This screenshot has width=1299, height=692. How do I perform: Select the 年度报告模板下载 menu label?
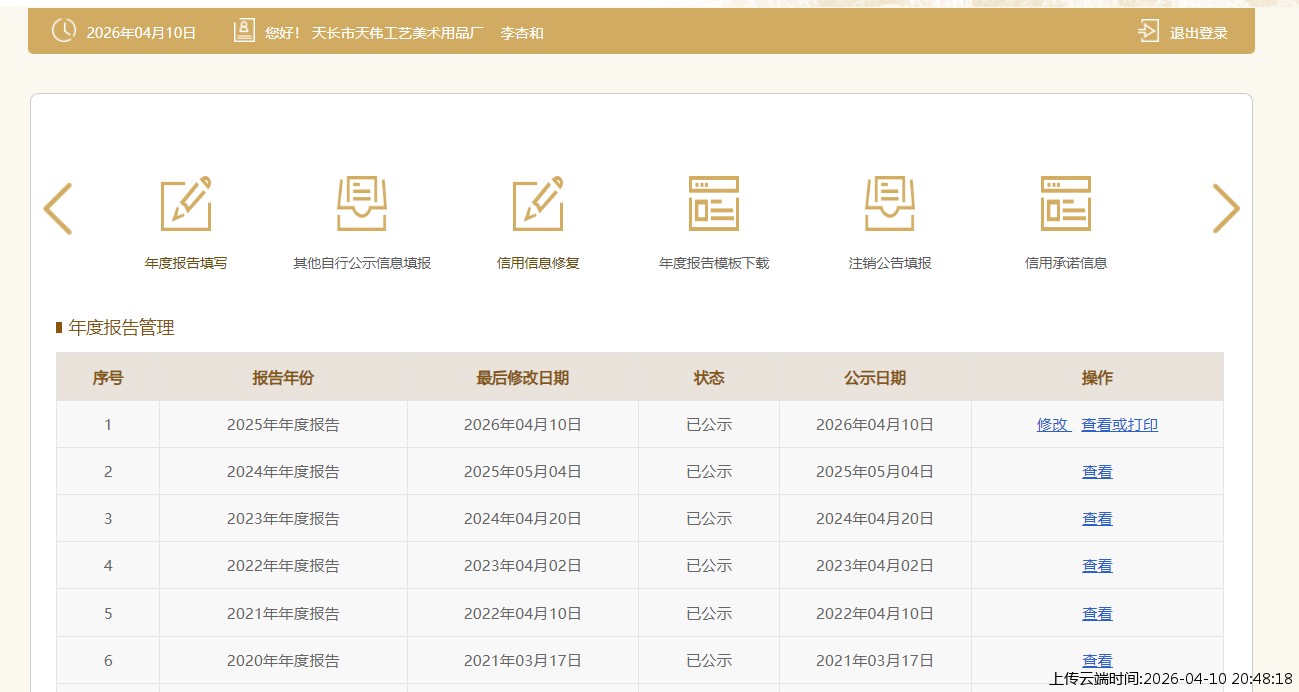point(714,264)
